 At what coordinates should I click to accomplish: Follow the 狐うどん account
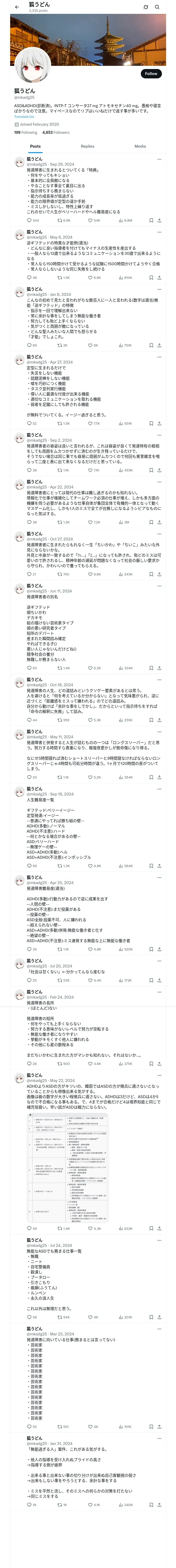pos(150,73)
